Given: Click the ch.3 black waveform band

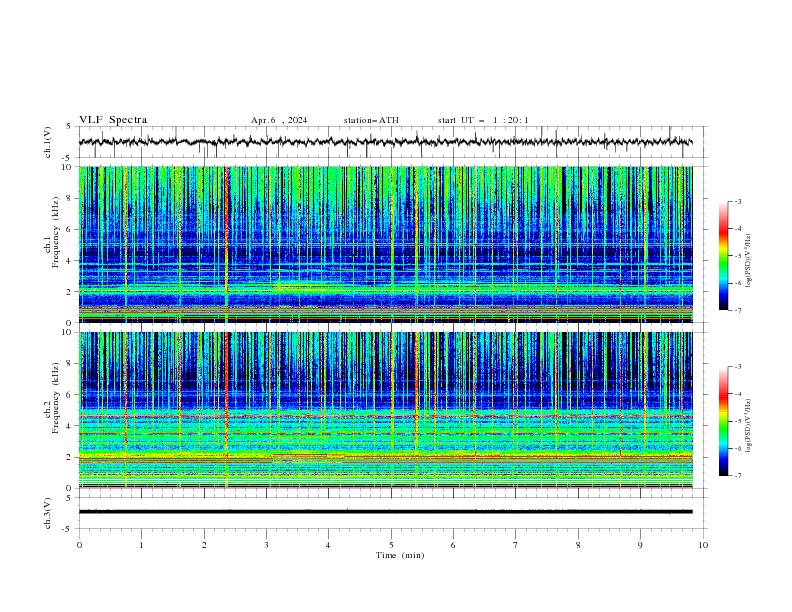Looking at the screenshot, I should pyautogui.click(x=386, y=512).
